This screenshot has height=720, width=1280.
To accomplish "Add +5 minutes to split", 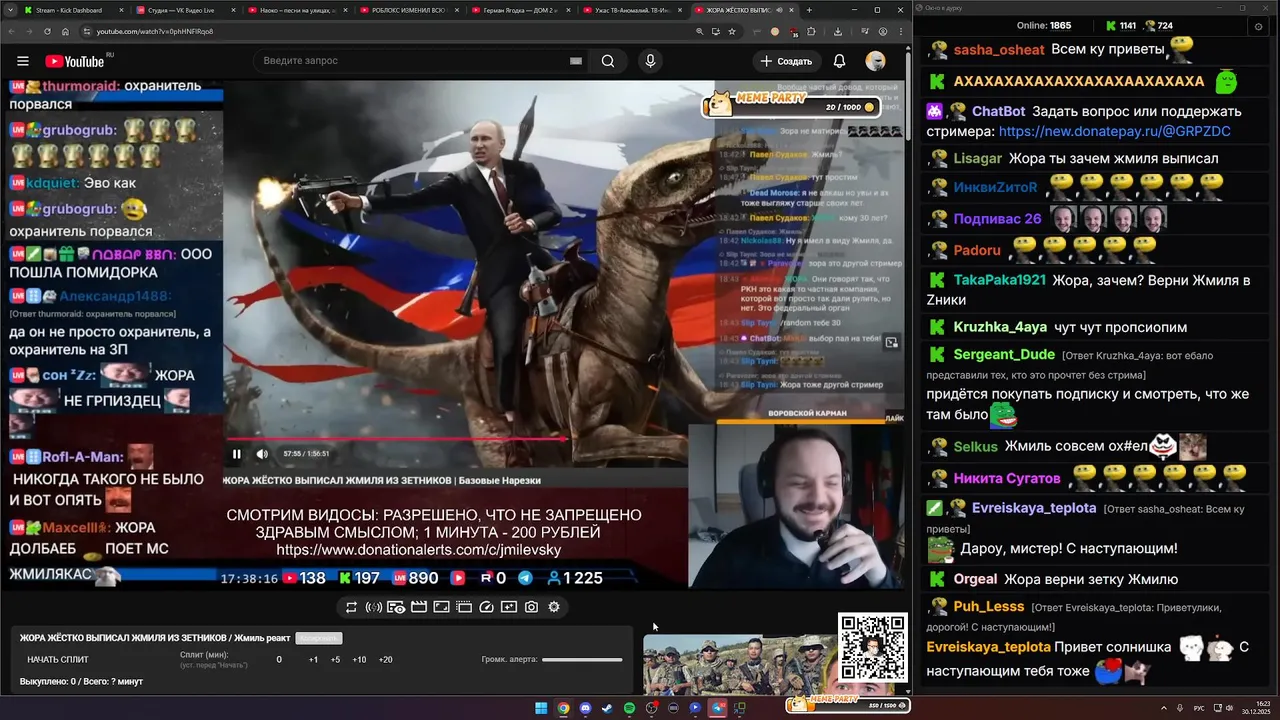I will pyautogui.click(x=335, y=660).
